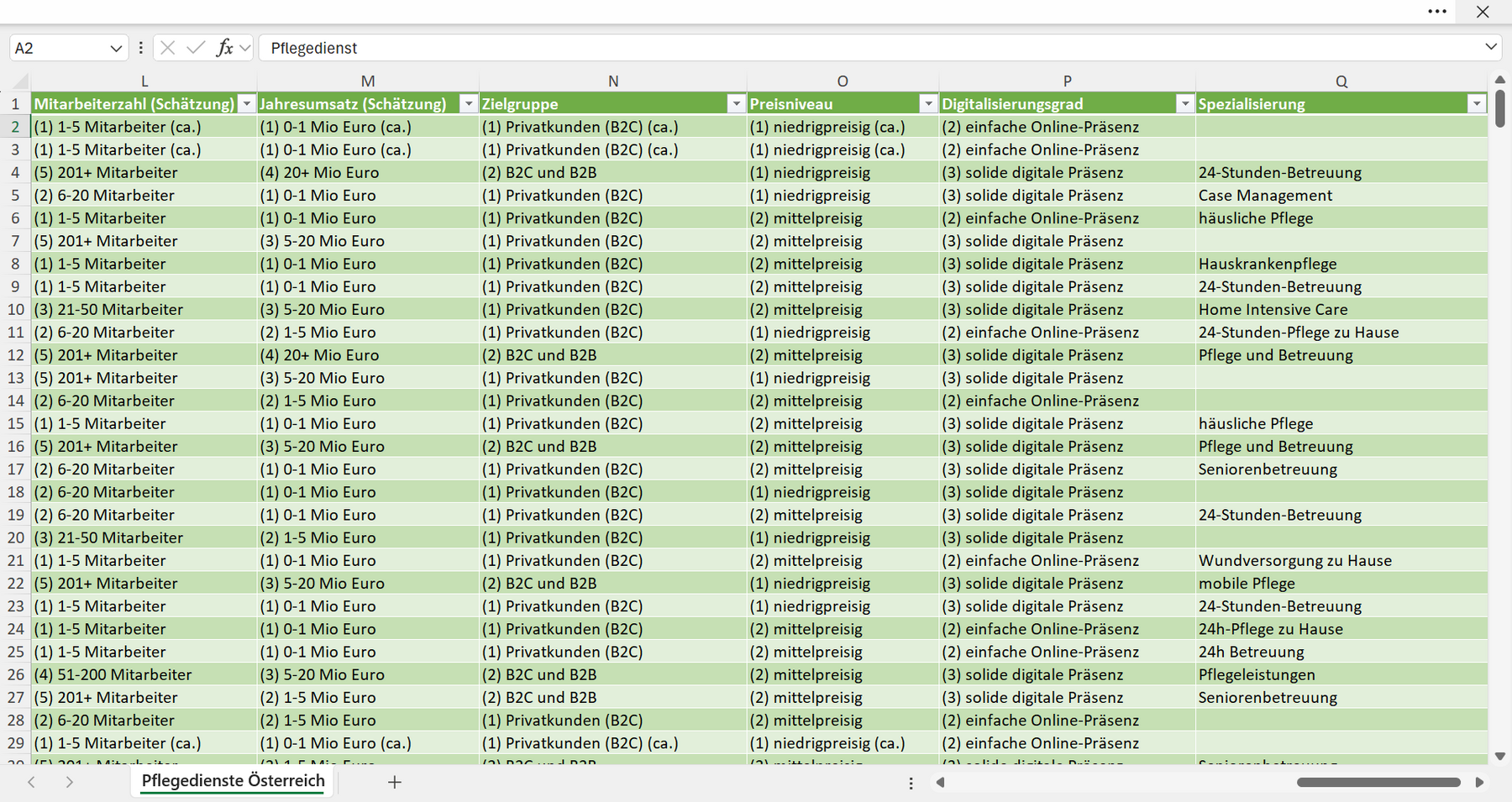The image size is (1512, 802).
Task: Click the select-all corner triangle
Action: (x=21, y=81)
